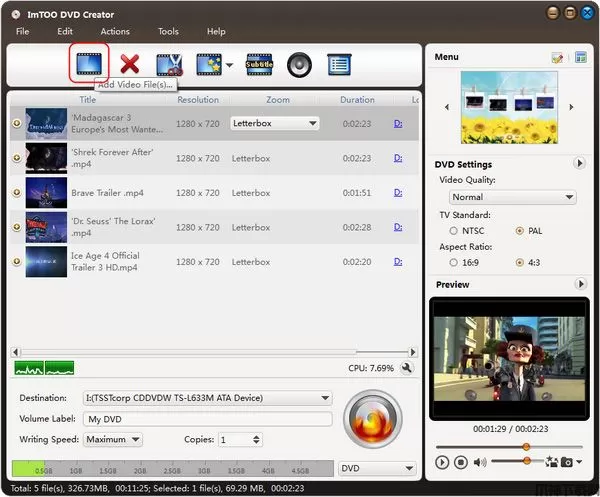Screen dimensions: 600x497
Task: Stop the preview playback
Action: (461, 462)
